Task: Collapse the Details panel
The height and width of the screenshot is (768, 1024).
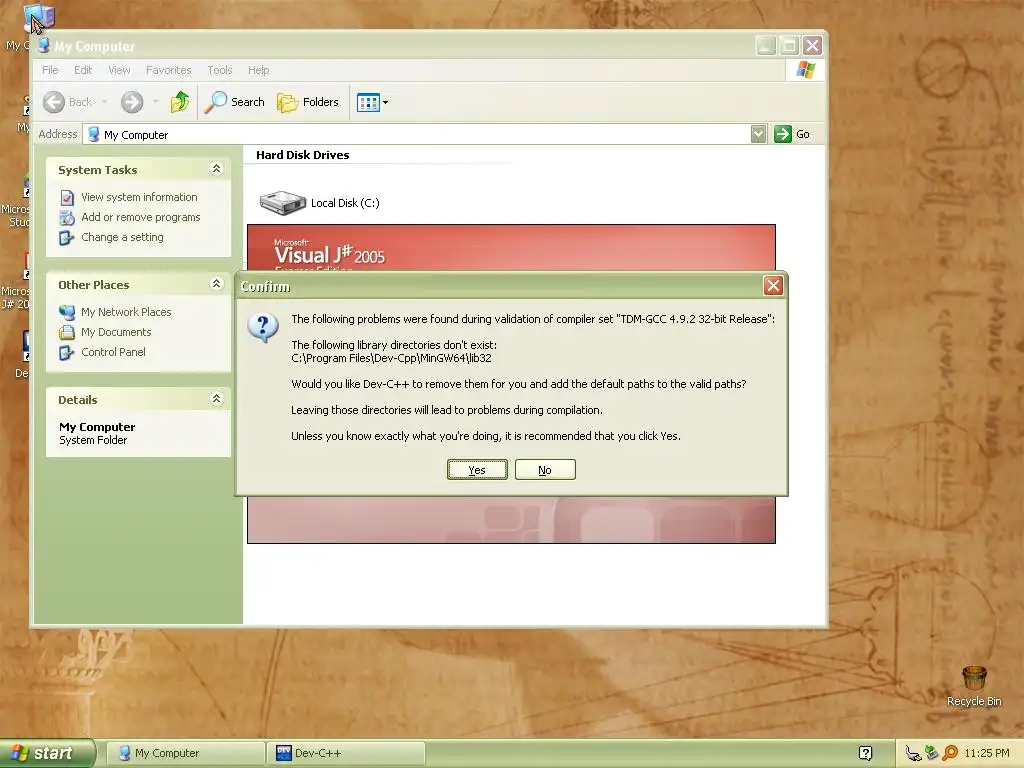Action: point(216,399)
